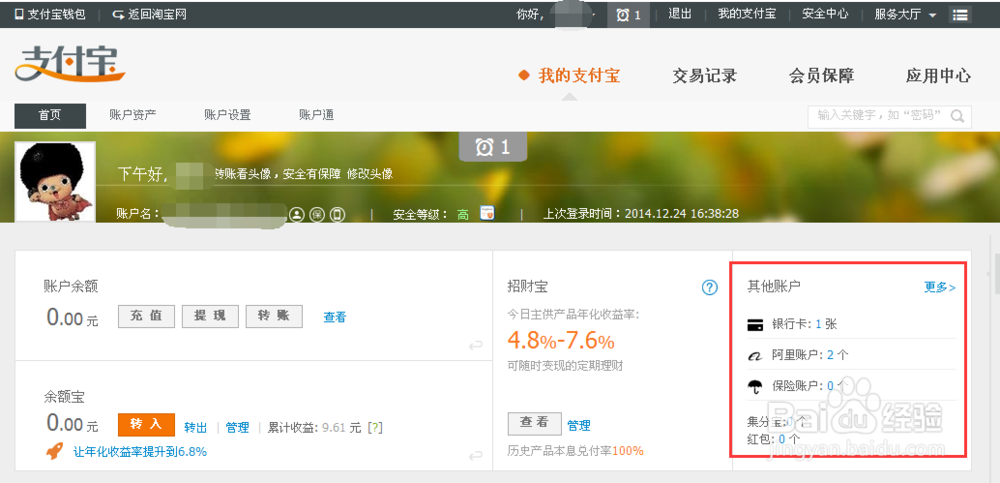Click the Ali account icon

point(755,356)
